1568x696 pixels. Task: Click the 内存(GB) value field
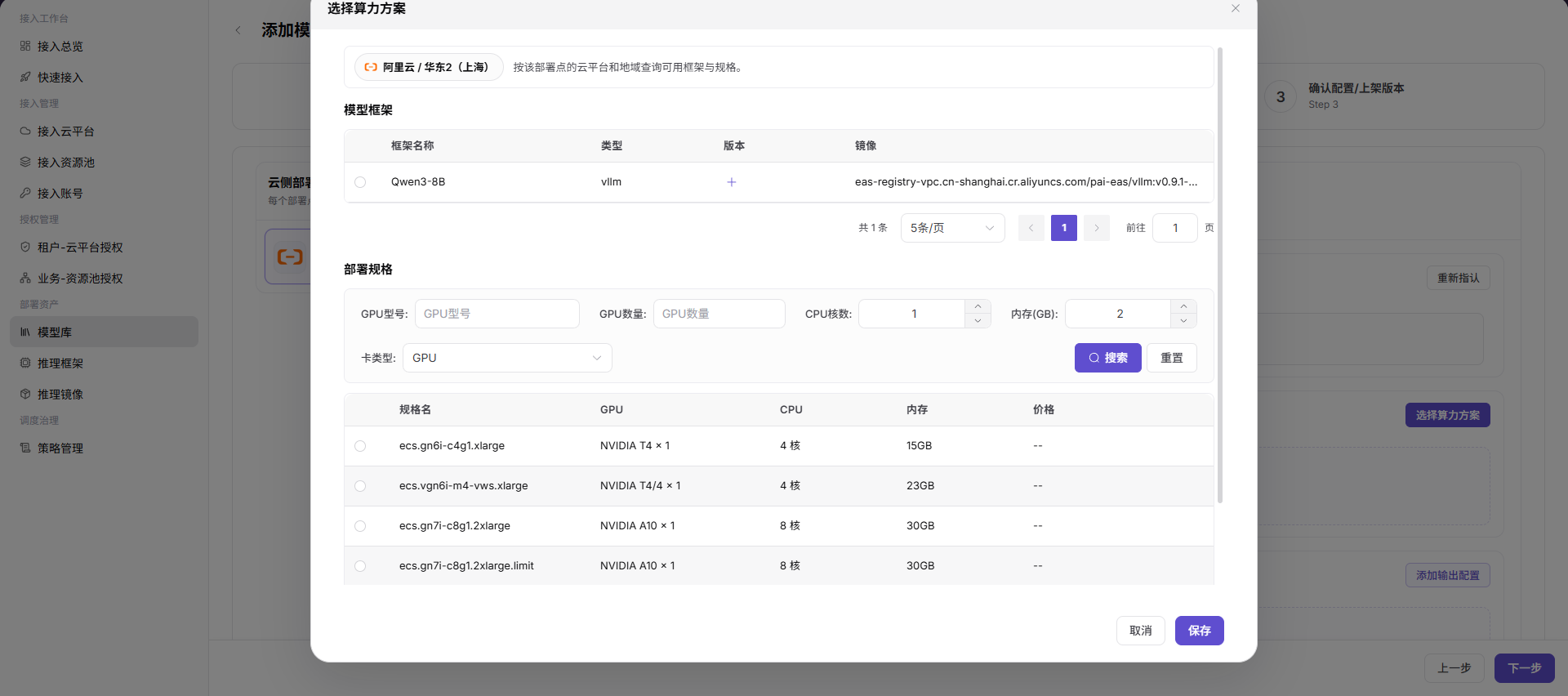click(1119, 314)
